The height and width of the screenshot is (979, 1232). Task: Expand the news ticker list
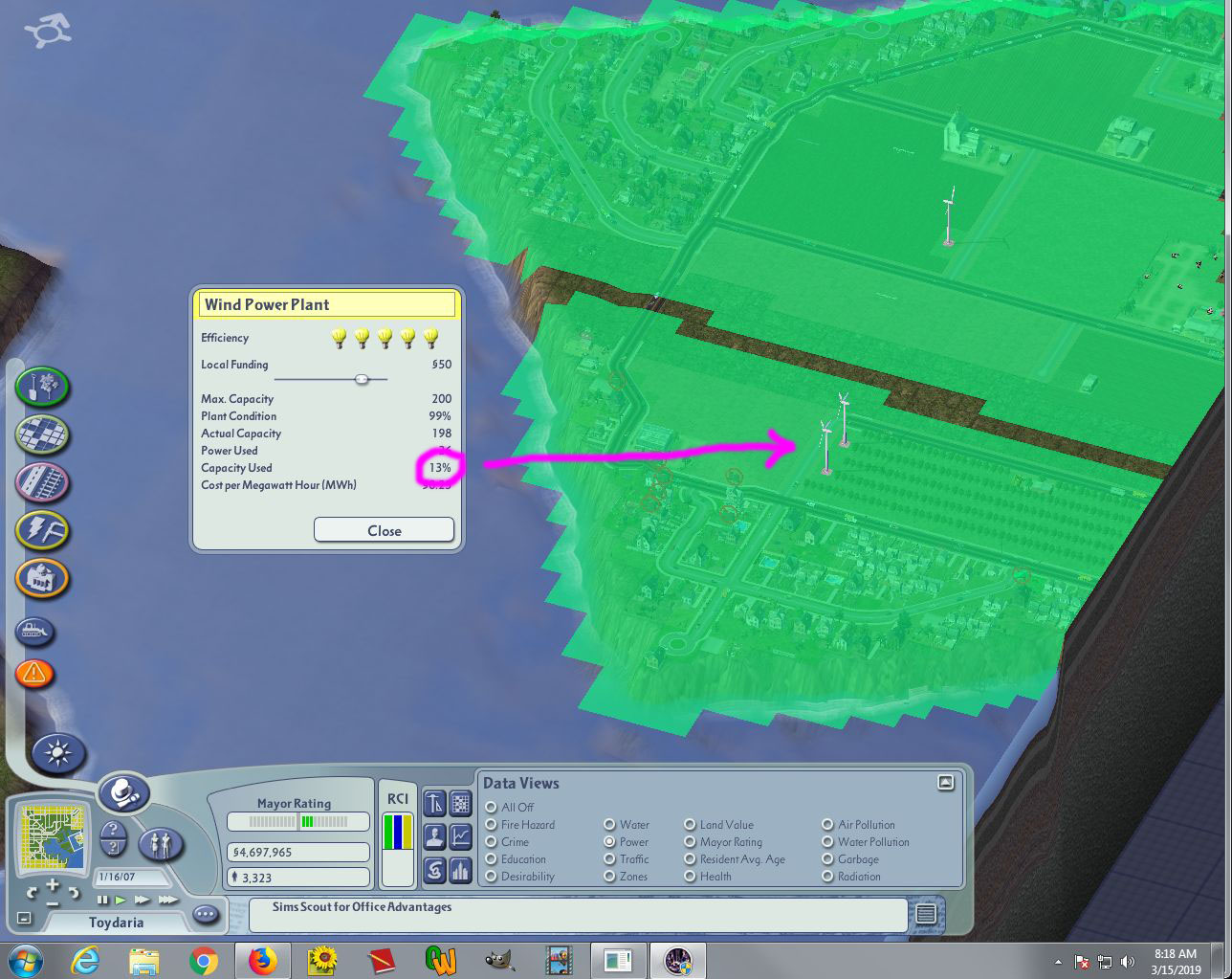[x=925, y=915]
